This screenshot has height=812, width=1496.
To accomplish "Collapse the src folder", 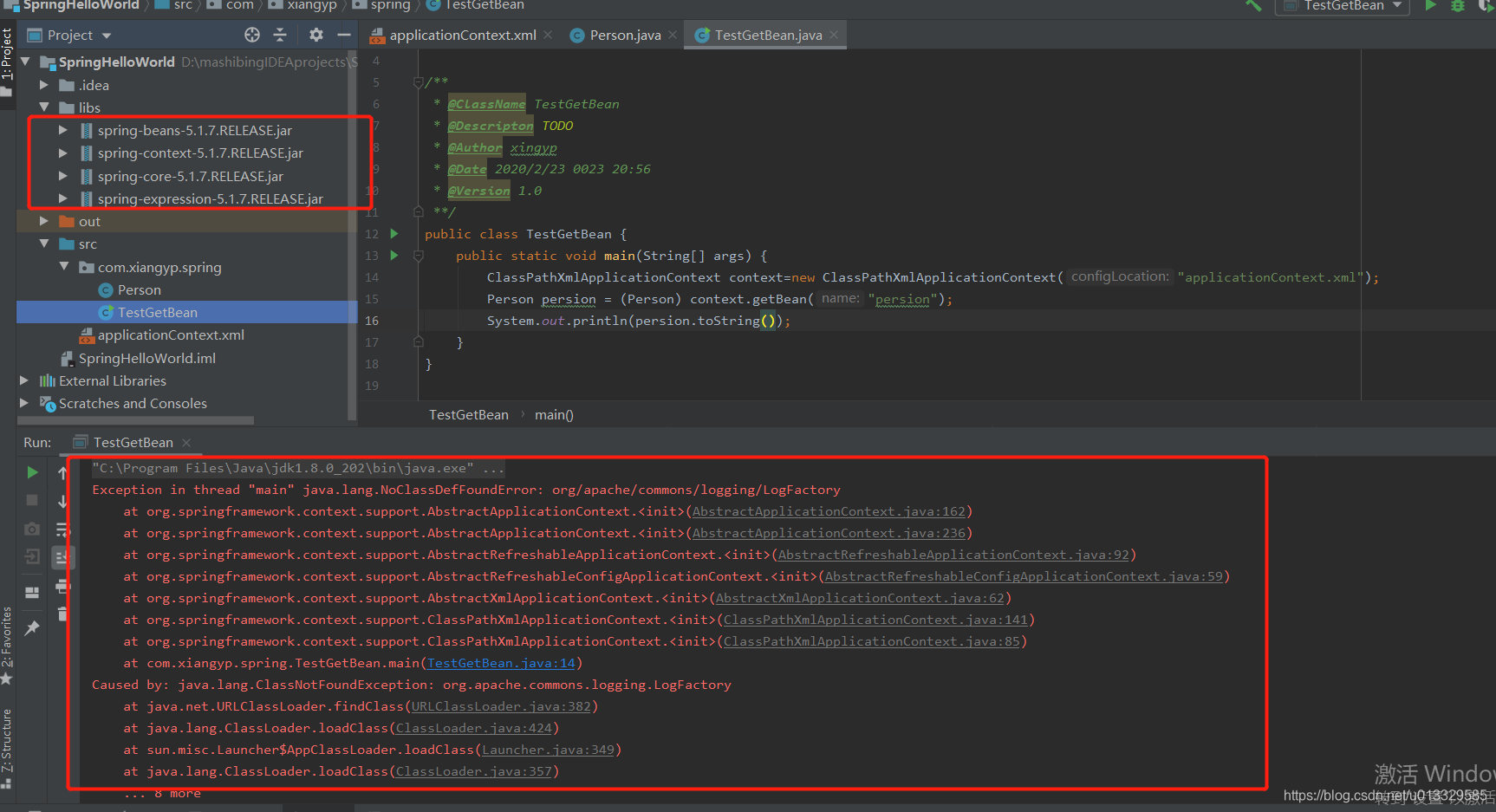I will click(44, 244).
